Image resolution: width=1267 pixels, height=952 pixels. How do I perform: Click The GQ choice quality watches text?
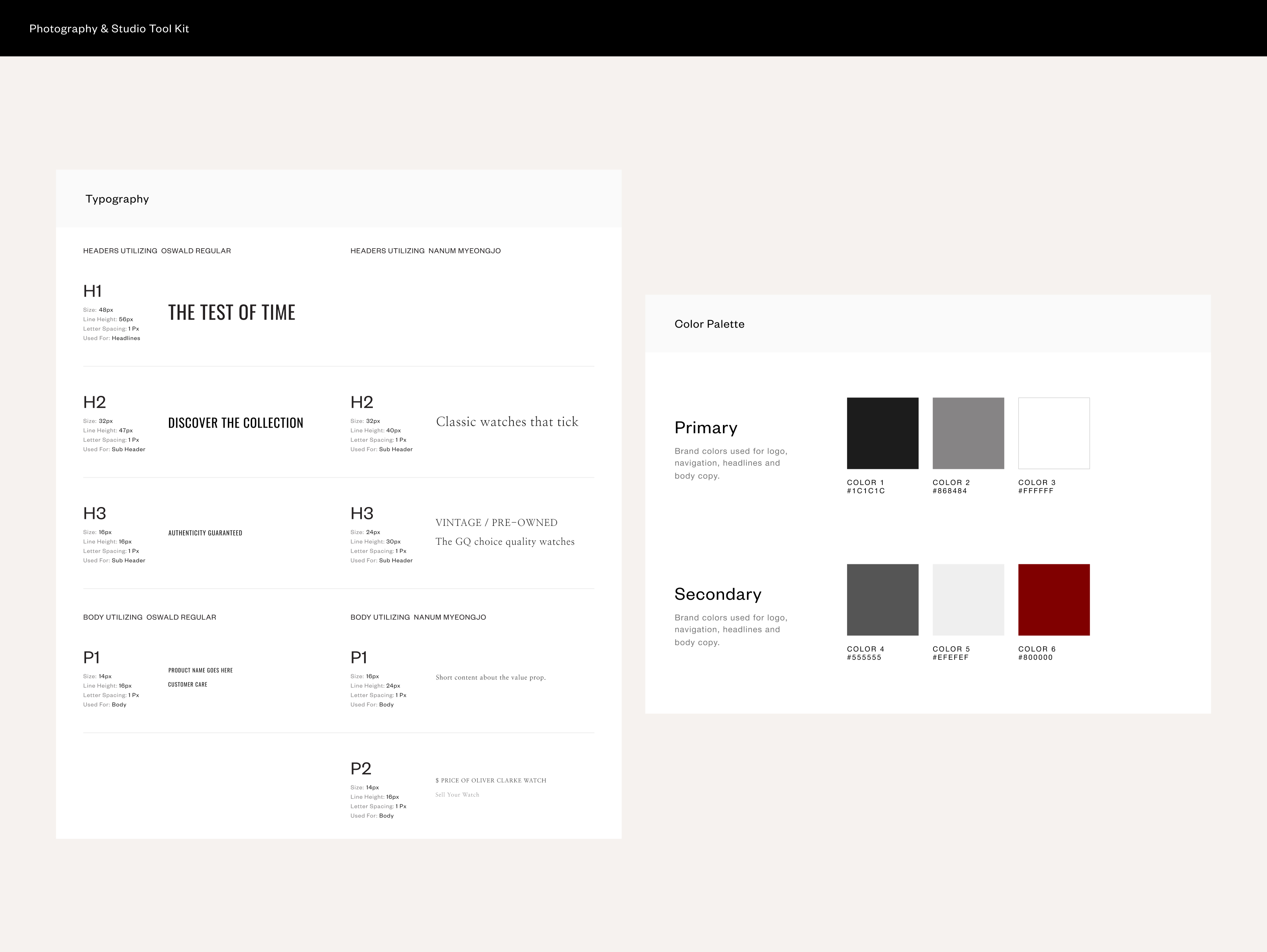pyautogui.click(x=504, y=542)
